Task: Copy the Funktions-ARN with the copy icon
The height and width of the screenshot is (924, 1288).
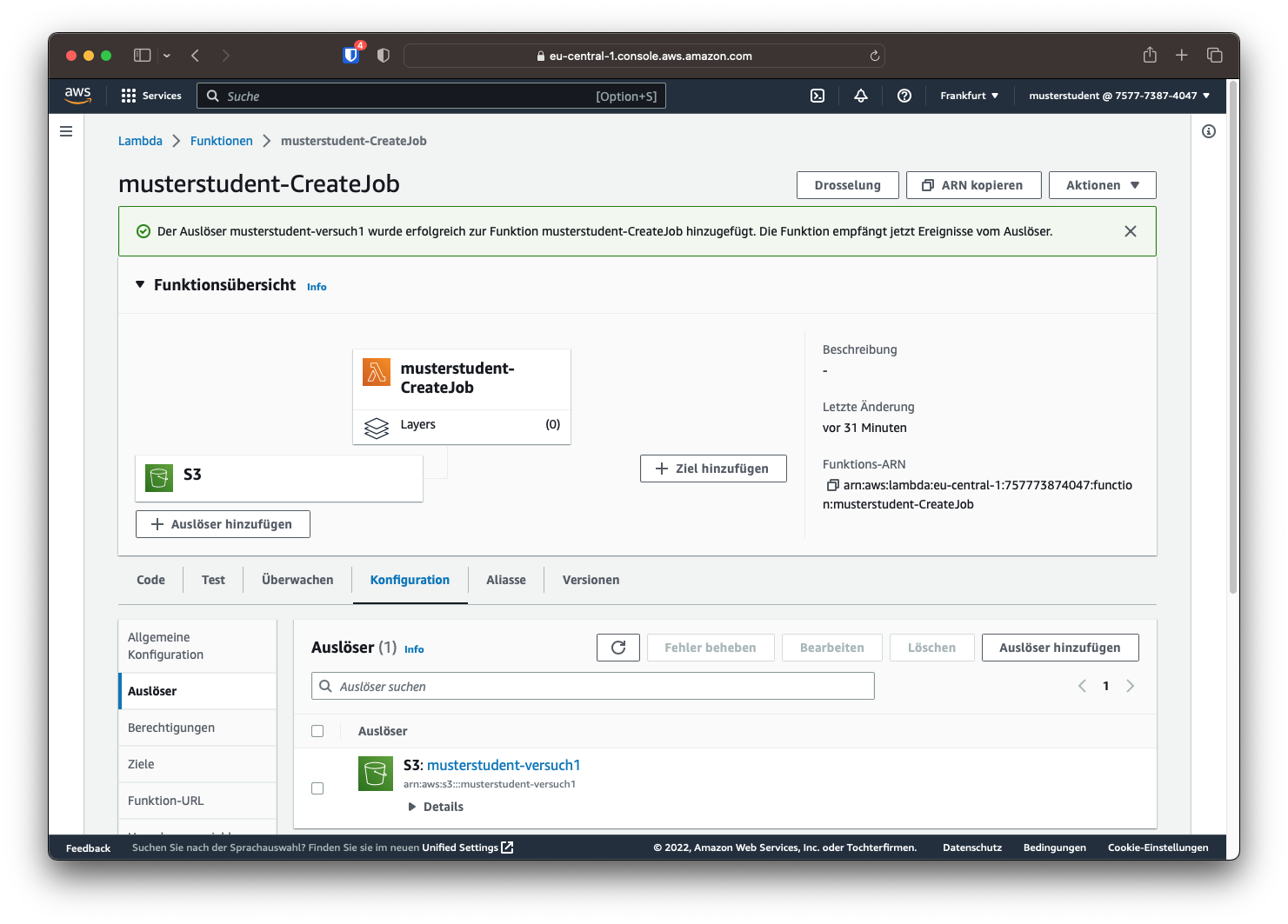Action: point(832,485)
